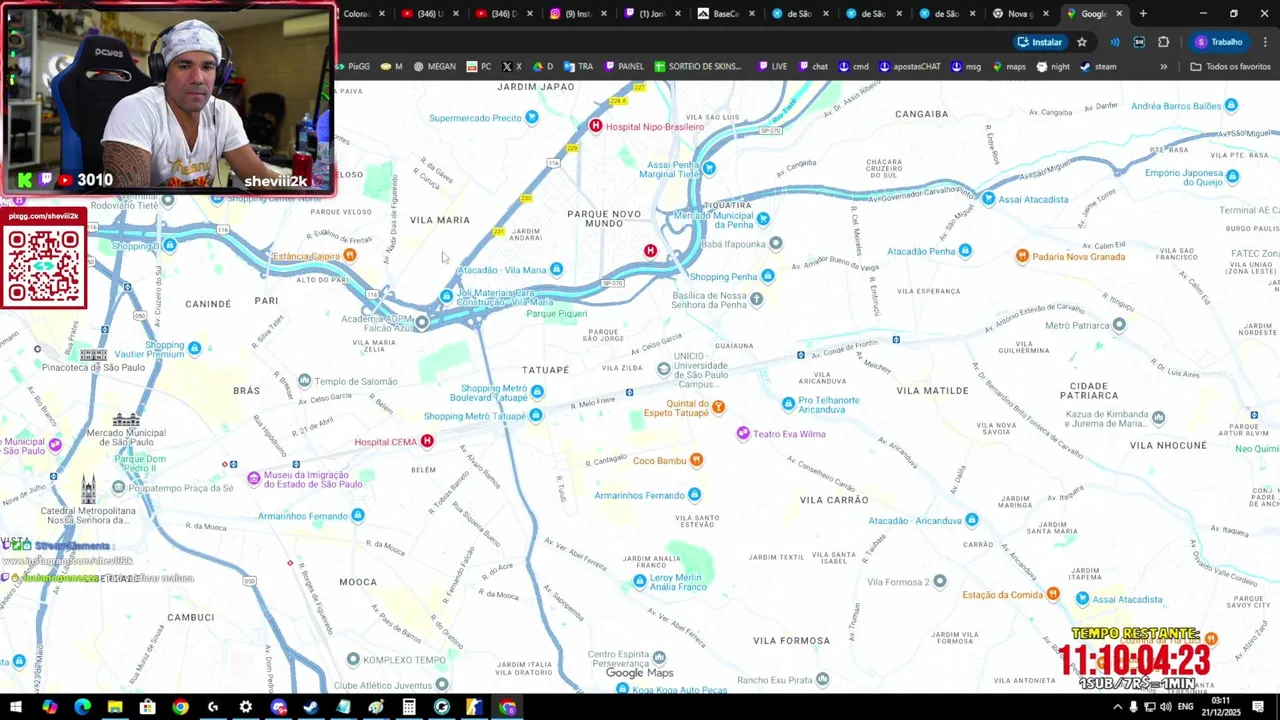The width and height of the screenshot is (1280, 720).
Task: Click the Museu da Imigração pin
Action: (254, 479)
